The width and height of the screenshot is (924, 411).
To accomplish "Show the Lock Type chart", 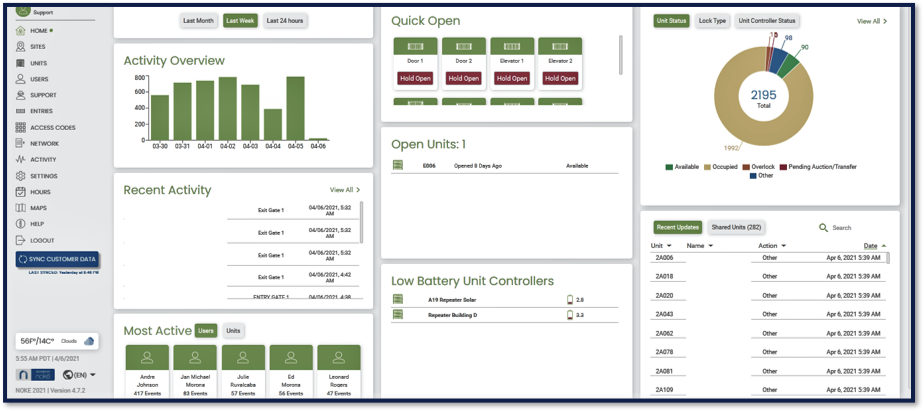I will (712, 21).
